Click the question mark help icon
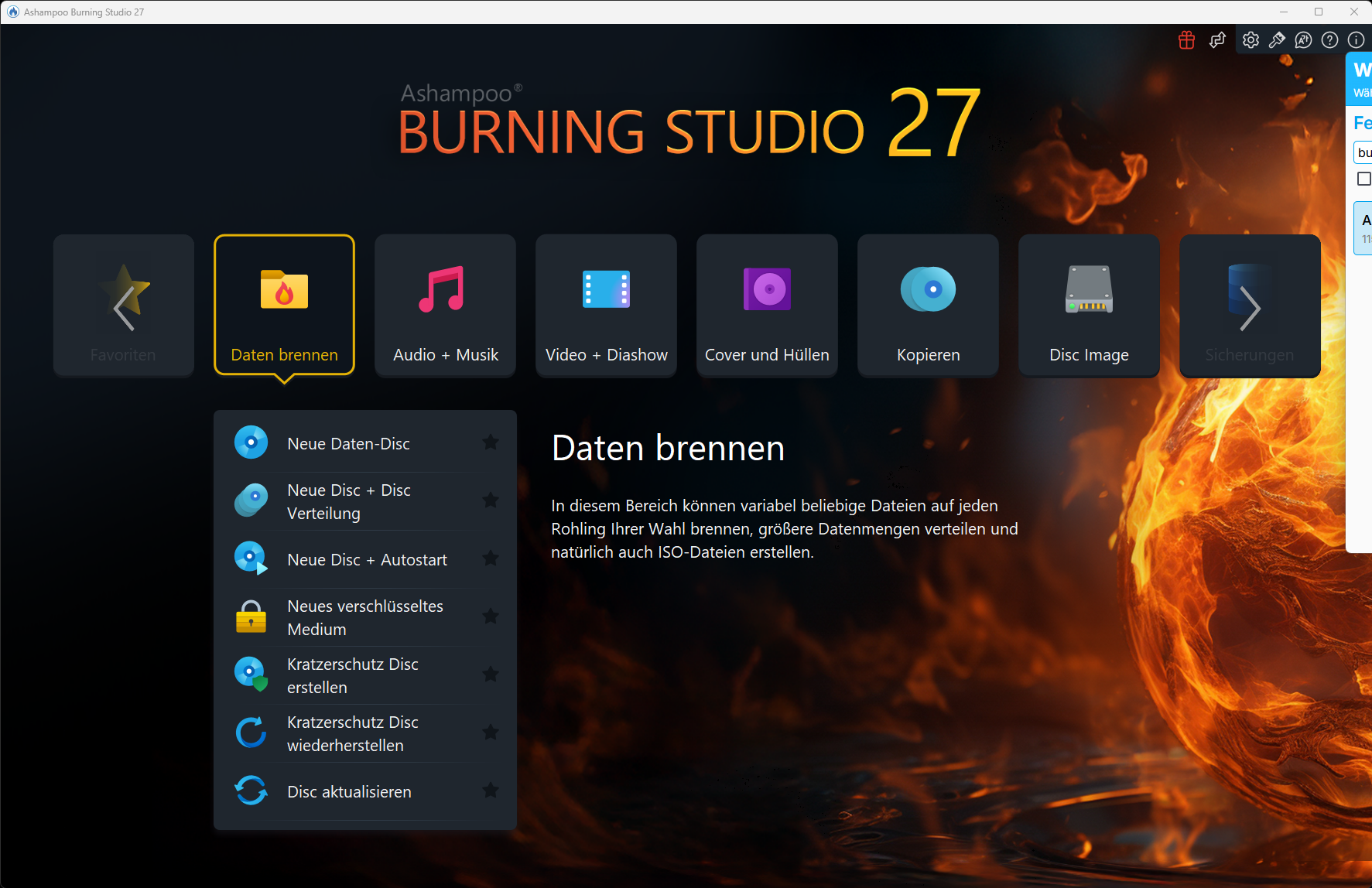Screen dimensions: 1372x888 point(1329,40)
